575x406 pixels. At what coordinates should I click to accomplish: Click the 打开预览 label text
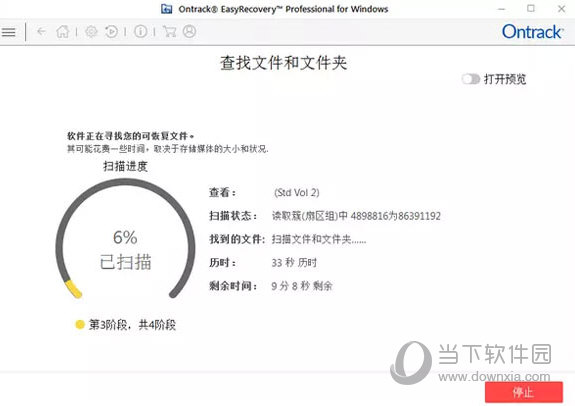[x=505, y=79]
